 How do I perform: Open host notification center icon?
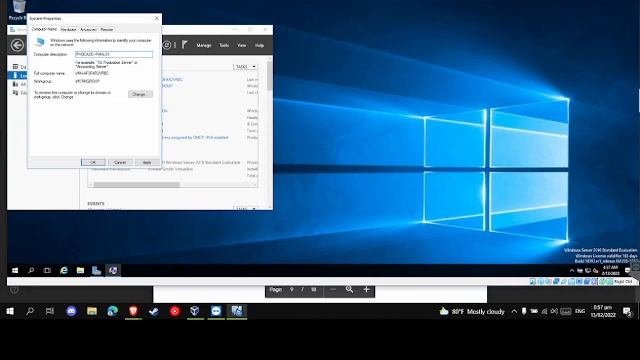point(627,311)
